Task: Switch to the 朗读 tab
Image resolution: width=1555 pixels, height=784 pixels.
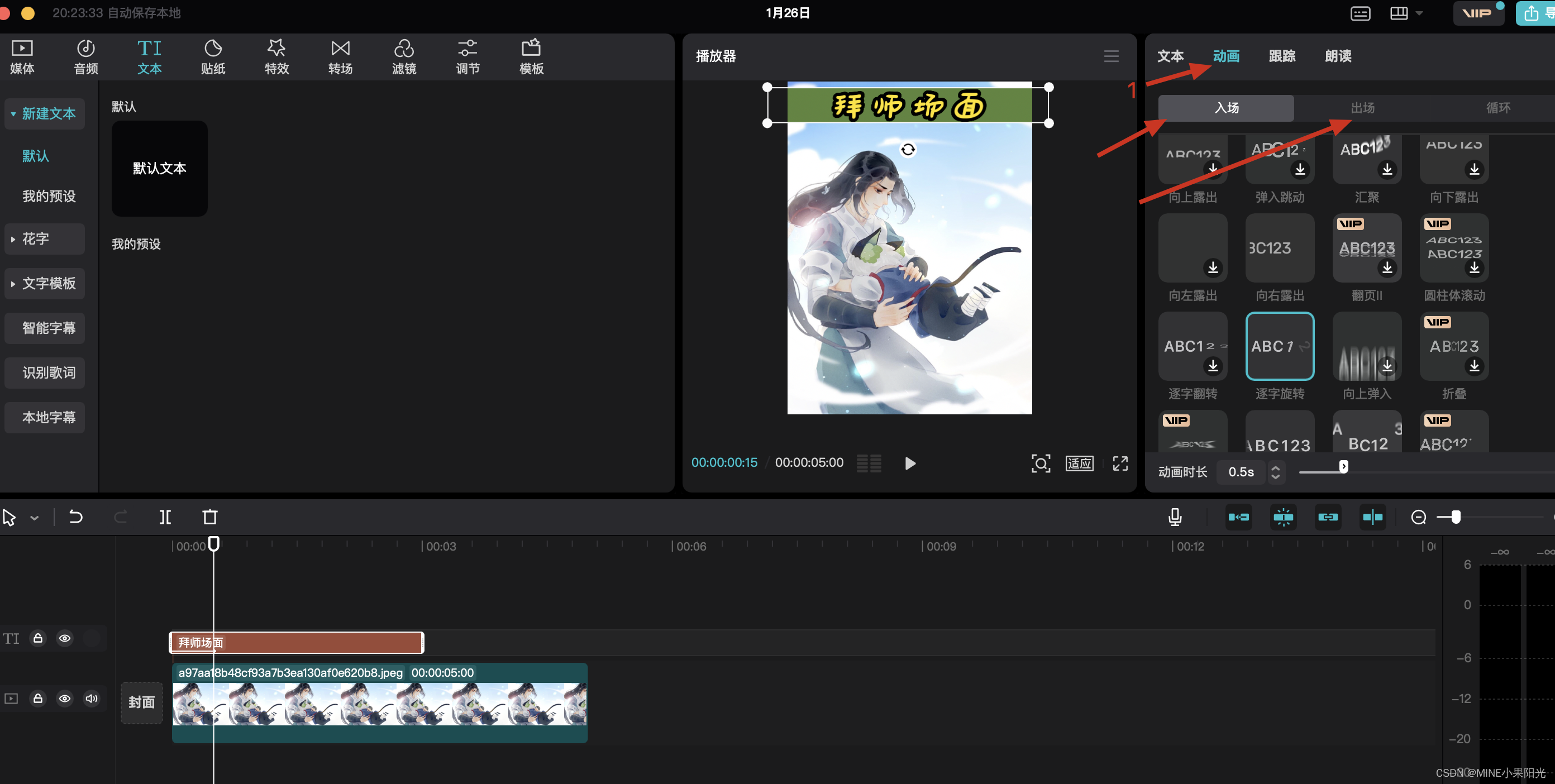Action: 1338,56
